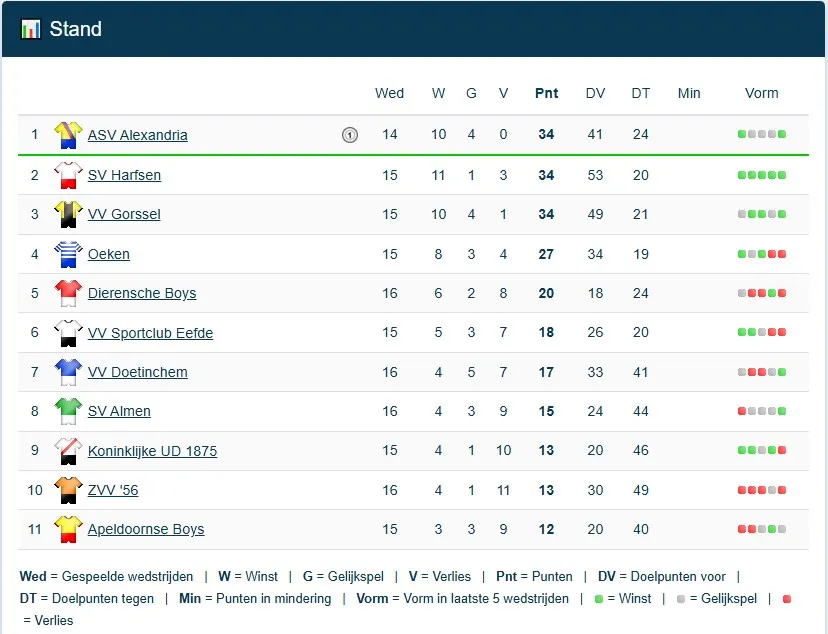
Task: Open the Apeldoornse Boys team link
Action: pyautogui.click(x=146, y=529)
